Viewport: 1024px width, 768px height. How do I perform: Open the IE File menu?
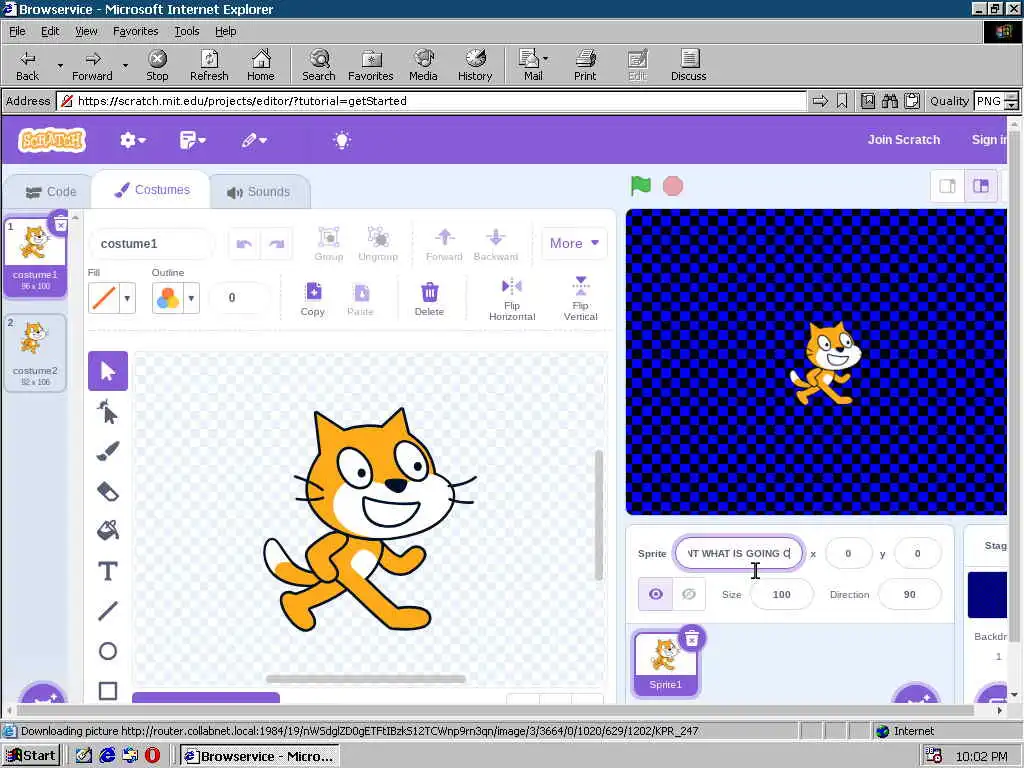point(17,31)
